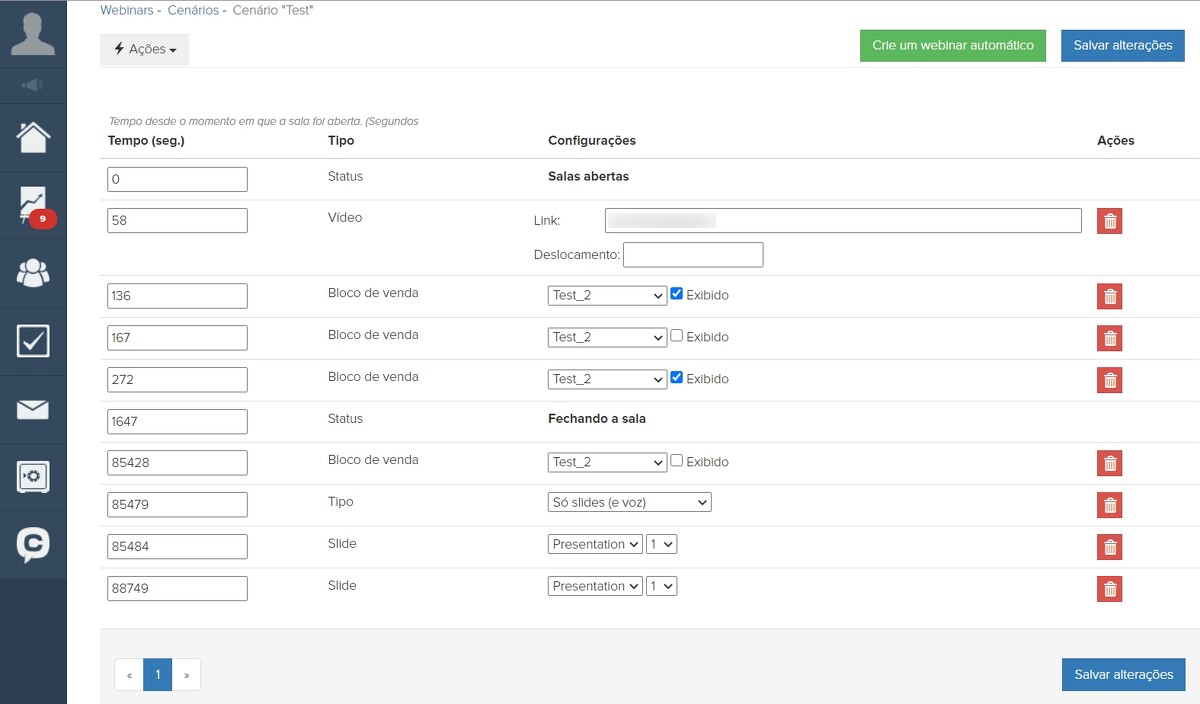This screenshot has height=704, width=1200.
Task: Click 'Crie um webinar automático' button
Action: 952,46
